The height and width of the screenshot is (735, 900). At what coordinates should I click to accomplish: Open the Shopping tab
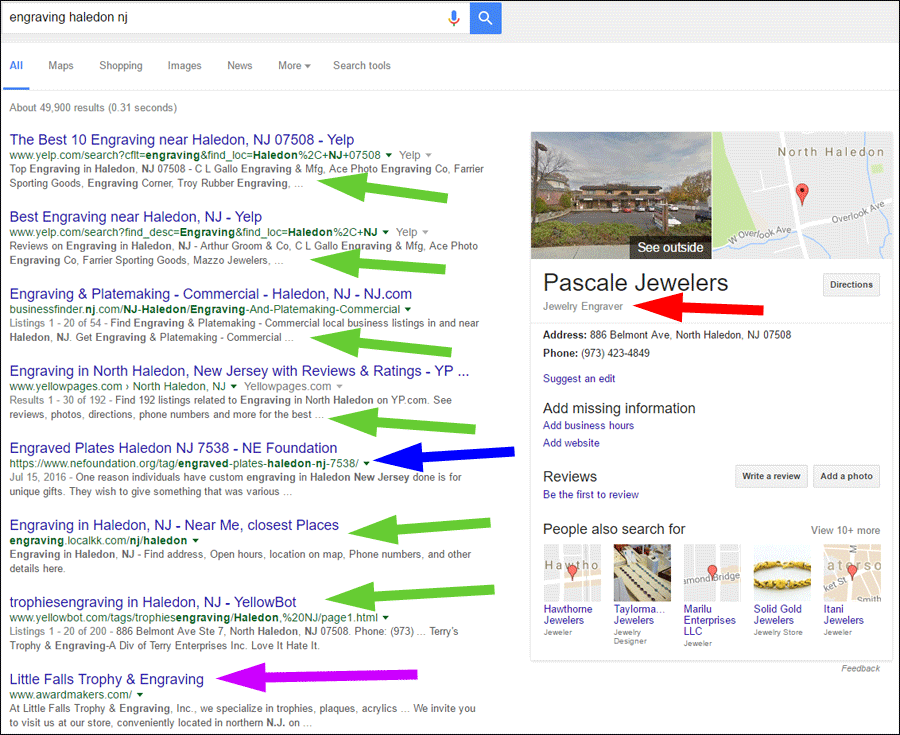[x=121, y=65]
